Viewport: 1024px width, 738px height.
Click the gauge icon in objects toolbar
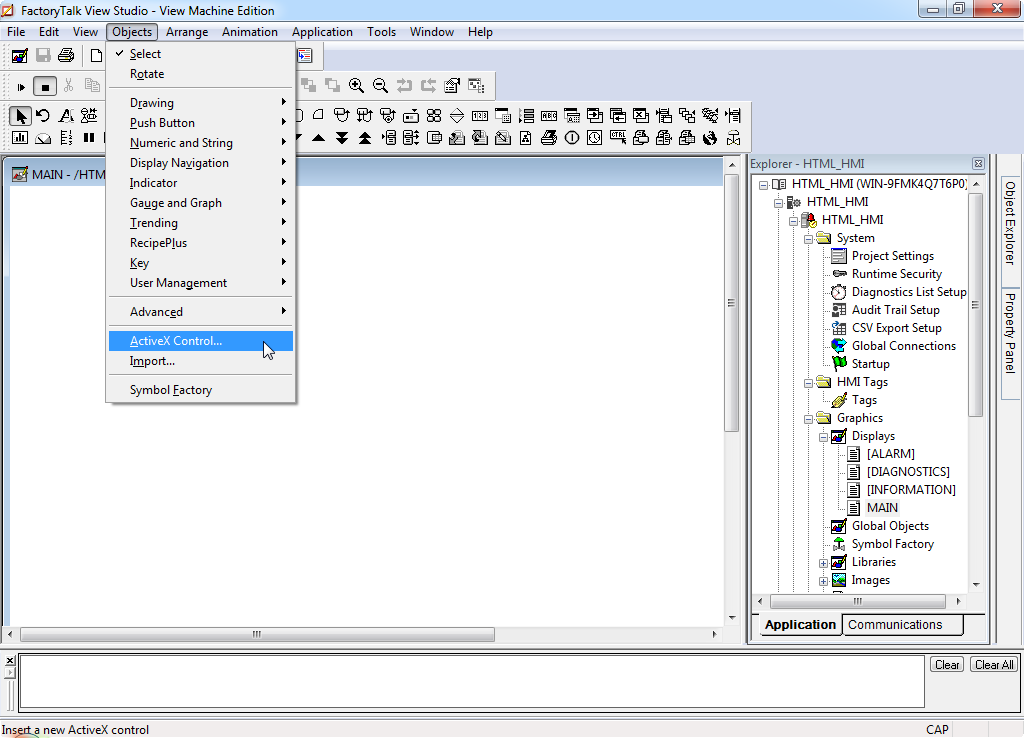(x=43, y=138)
